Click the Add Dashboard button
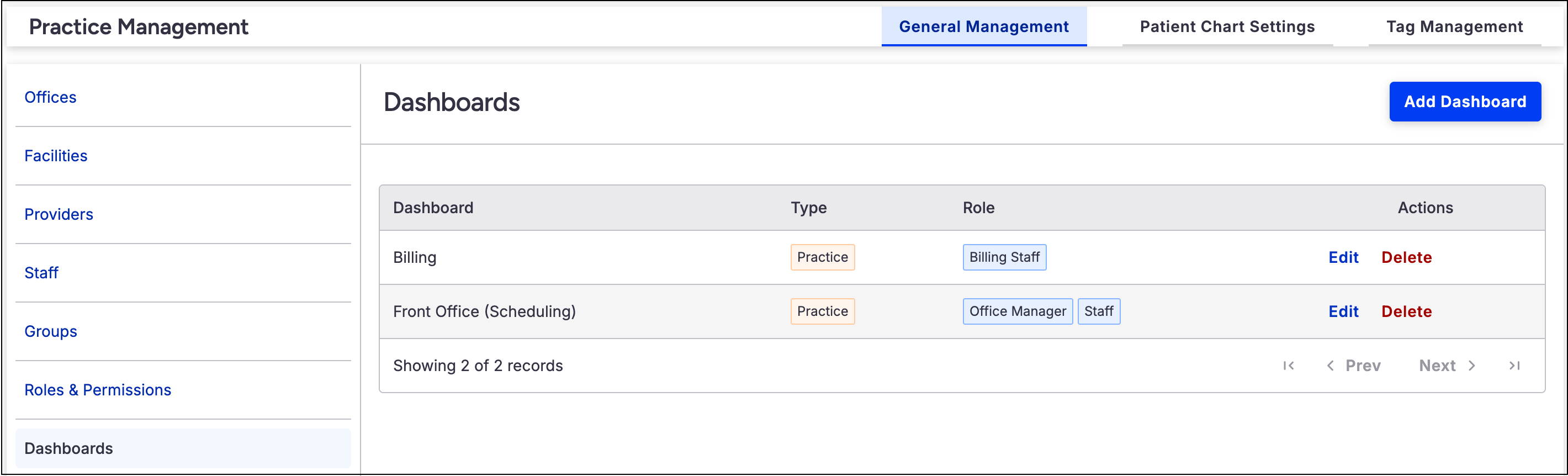 [x=1465, y=102]
